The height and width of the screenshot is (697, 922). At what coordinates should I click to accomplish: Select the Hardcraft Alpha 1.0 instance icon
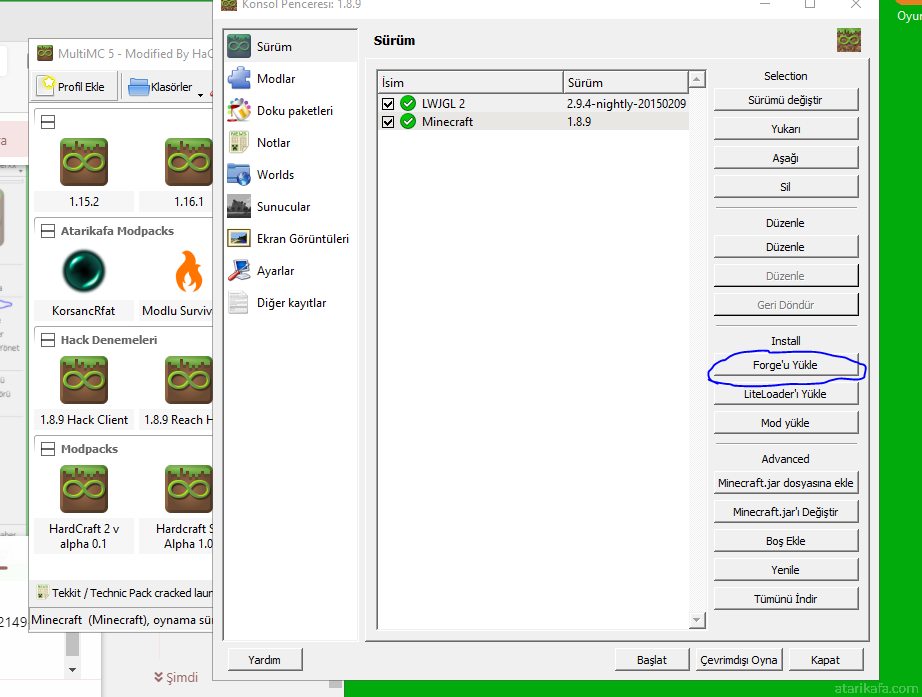click(189, 489)
